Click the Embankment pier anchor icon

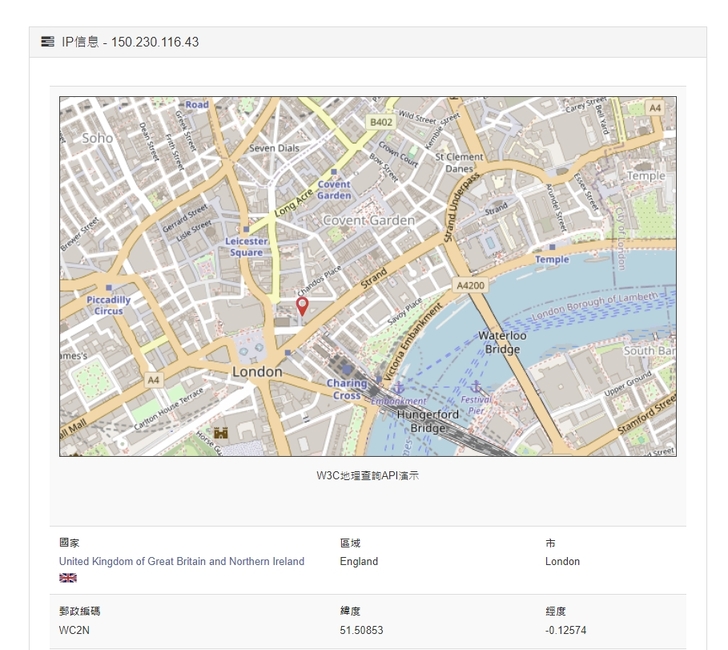(398, 386)
